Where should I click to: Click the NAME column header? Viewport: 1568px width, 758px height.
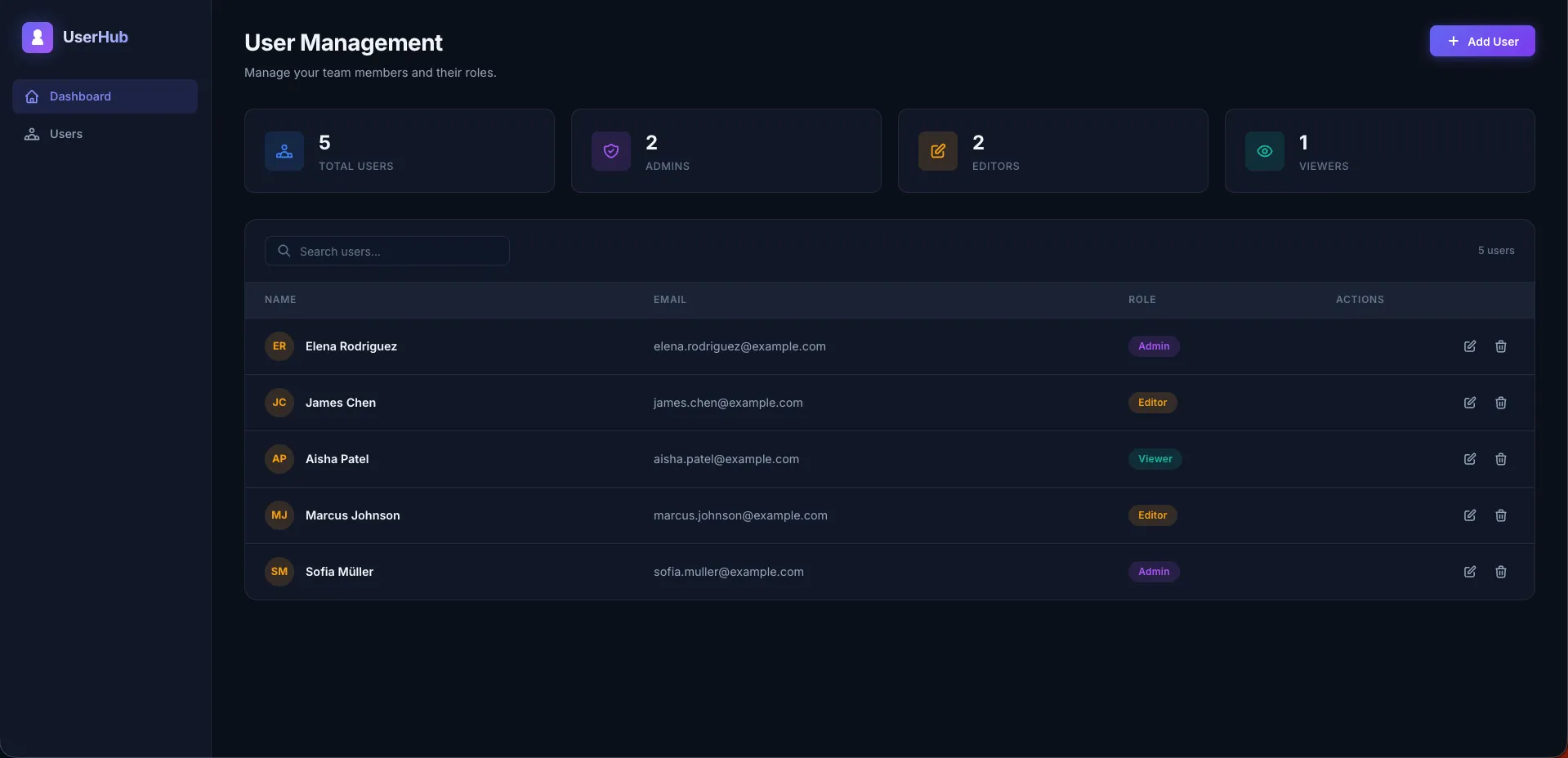click(279, 299)
